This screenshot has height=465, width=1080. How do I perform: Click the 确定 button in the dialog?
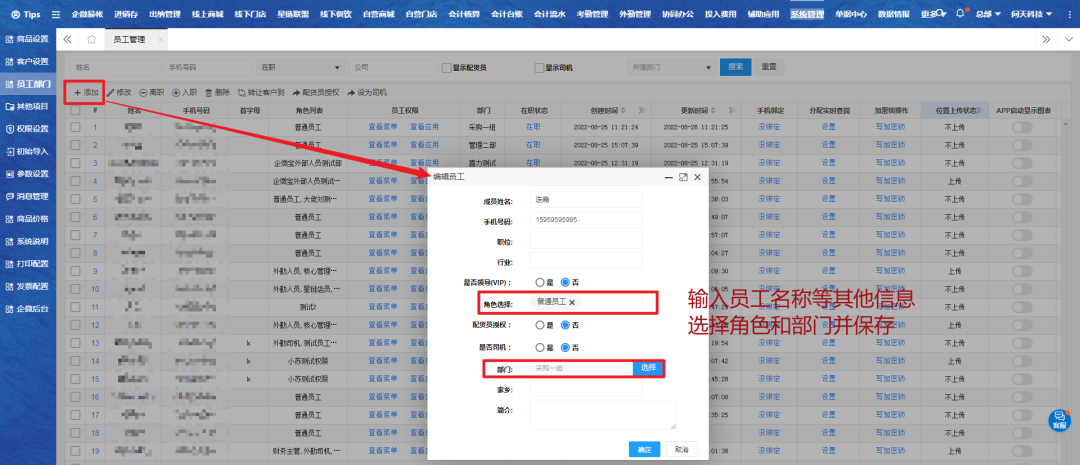(x=644, y=450)
